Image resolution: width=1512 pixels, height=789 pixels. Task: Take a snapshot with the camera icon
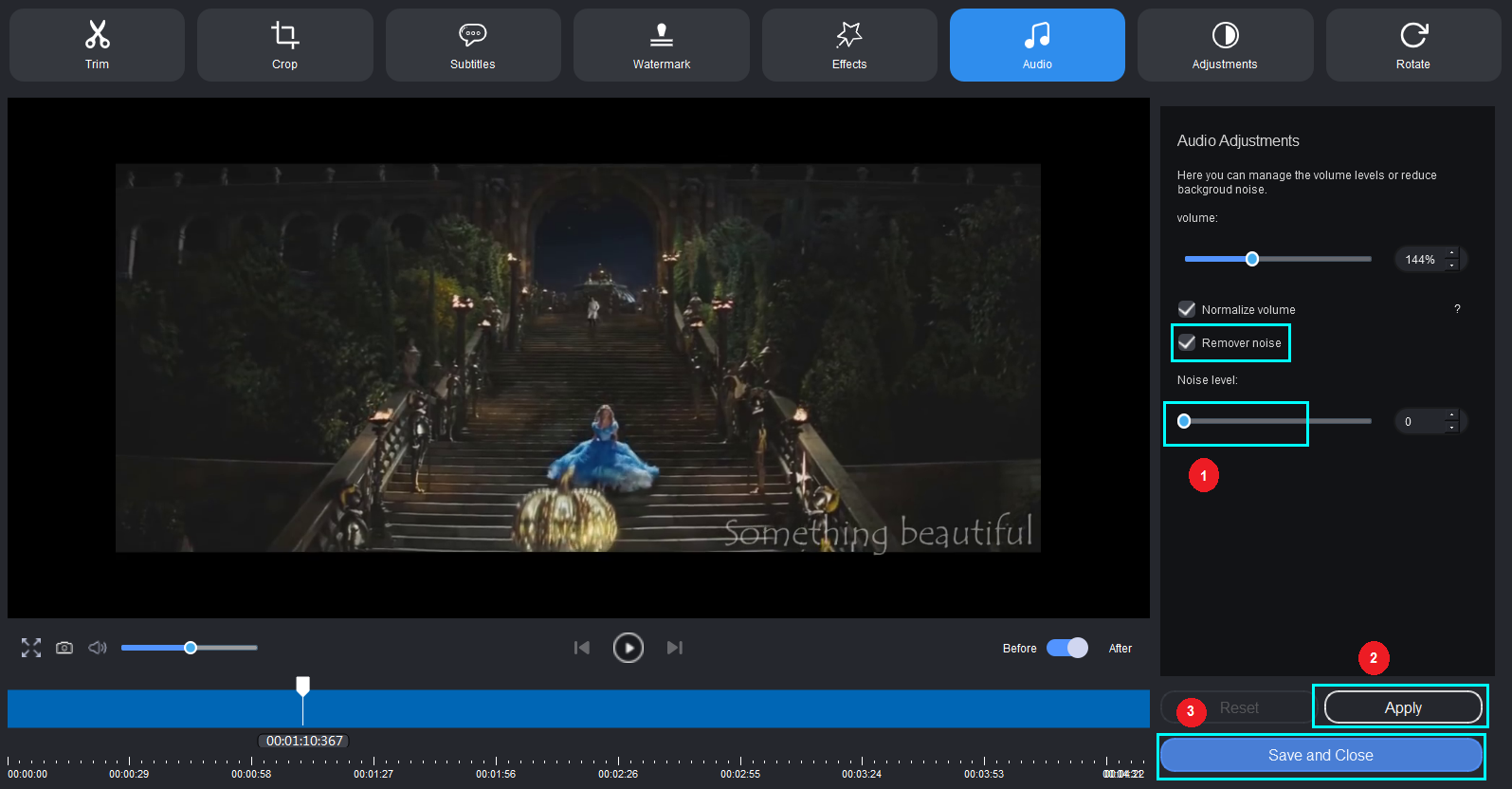click(x=64, y=648)
